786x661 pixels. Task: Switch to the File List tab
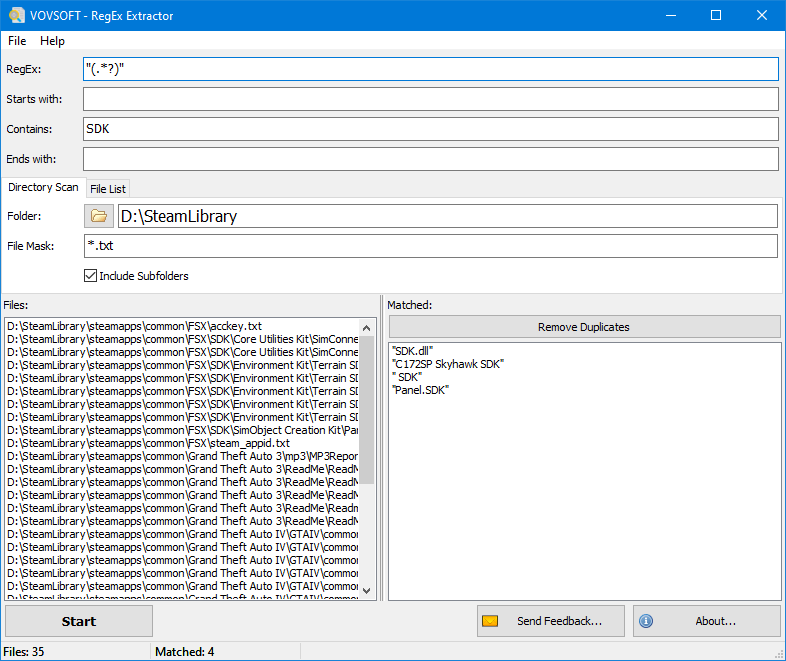point(108,189)
